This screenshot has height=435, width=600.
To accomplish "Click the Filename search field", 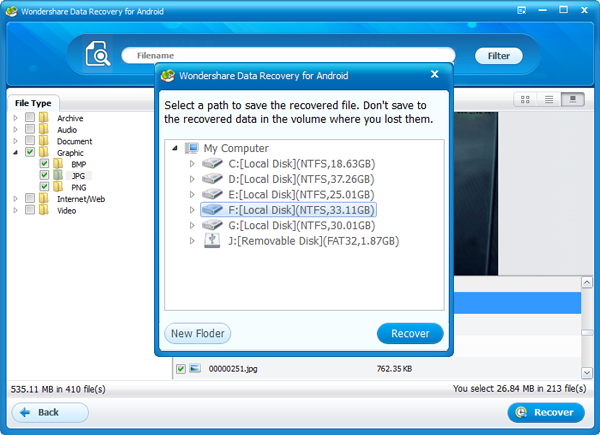I will tap(288, 55).
